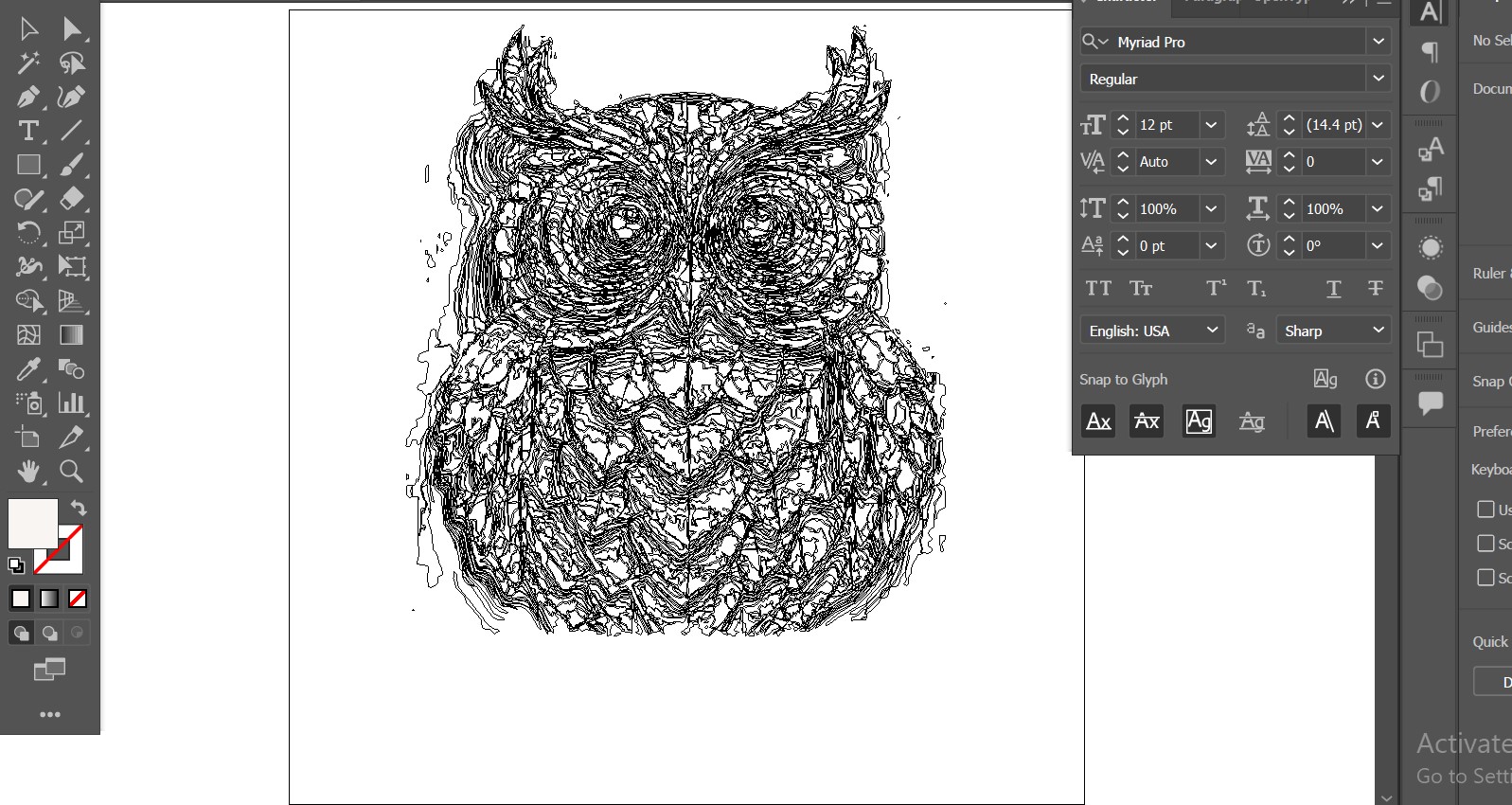1512x805 pixels.
Task: Expand the Auto kerning dropdown
Action: (x=1211, y=162)
